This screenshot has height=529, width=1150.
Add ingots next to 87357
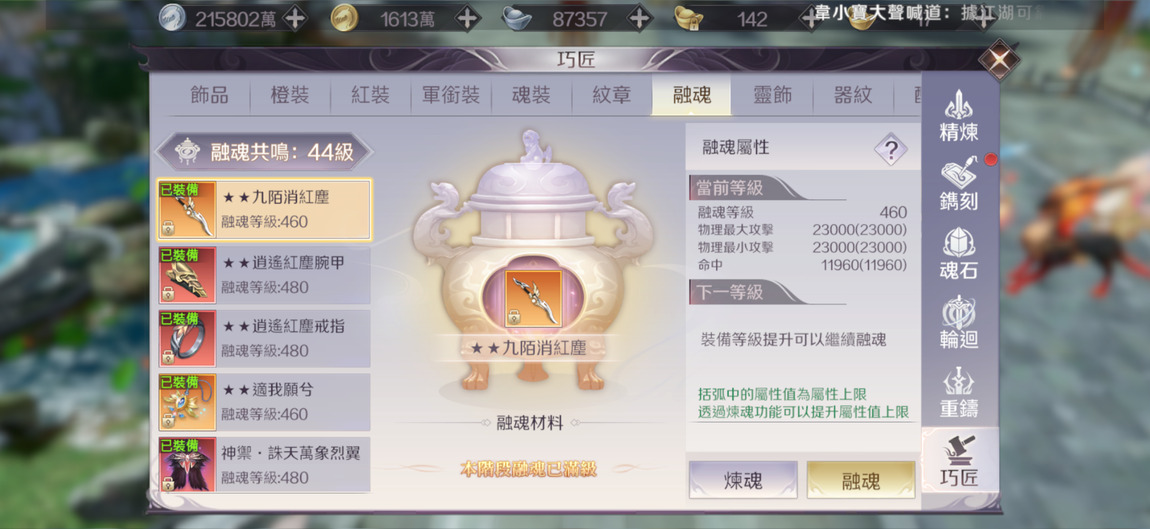[x=640, y=18]
